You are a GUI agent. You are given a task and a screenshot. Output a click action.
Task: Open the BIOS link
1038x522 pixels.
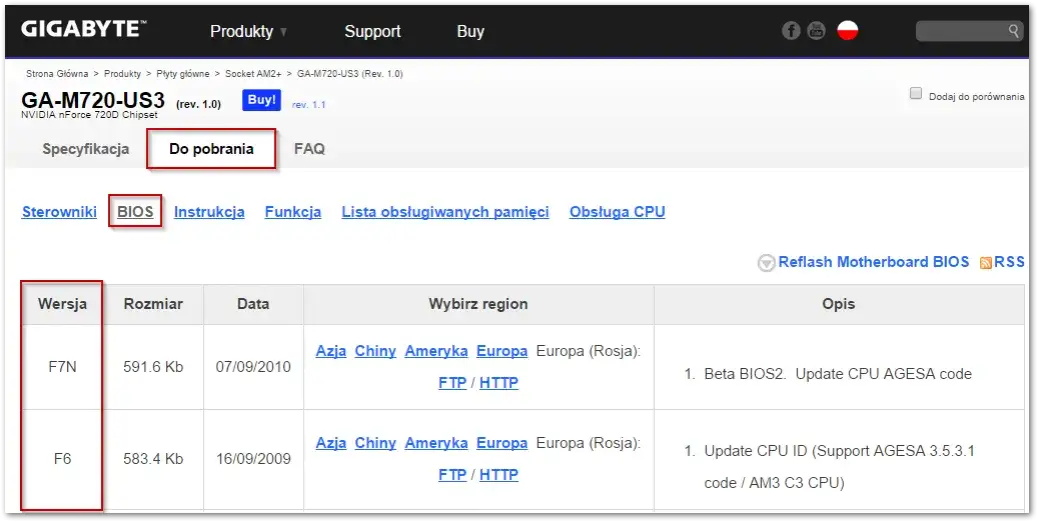click(x=135, y=212)
